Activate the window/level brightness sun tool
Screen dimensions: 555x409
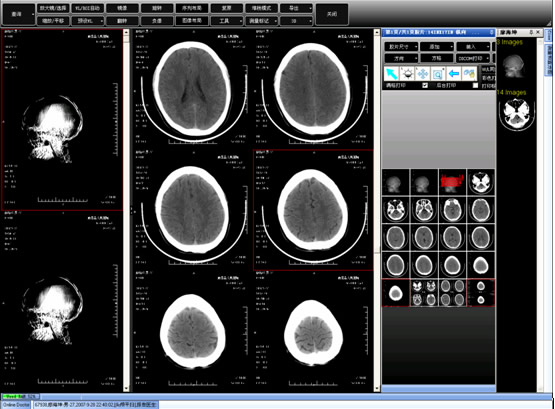tap(407, 74)
